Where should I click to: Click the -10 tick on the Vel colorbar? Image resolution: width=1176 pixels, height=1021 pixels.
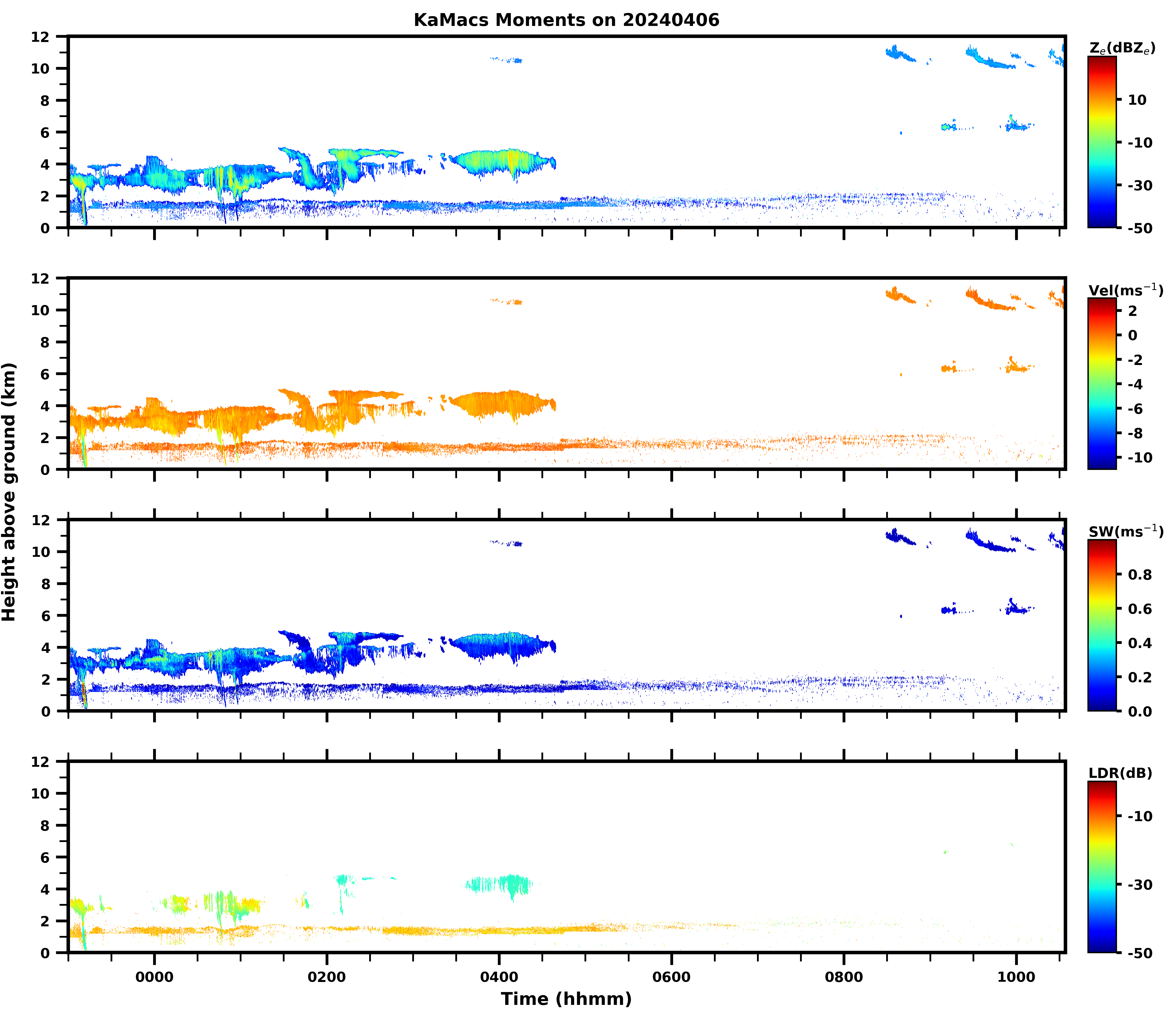(x=1139, y=458)
